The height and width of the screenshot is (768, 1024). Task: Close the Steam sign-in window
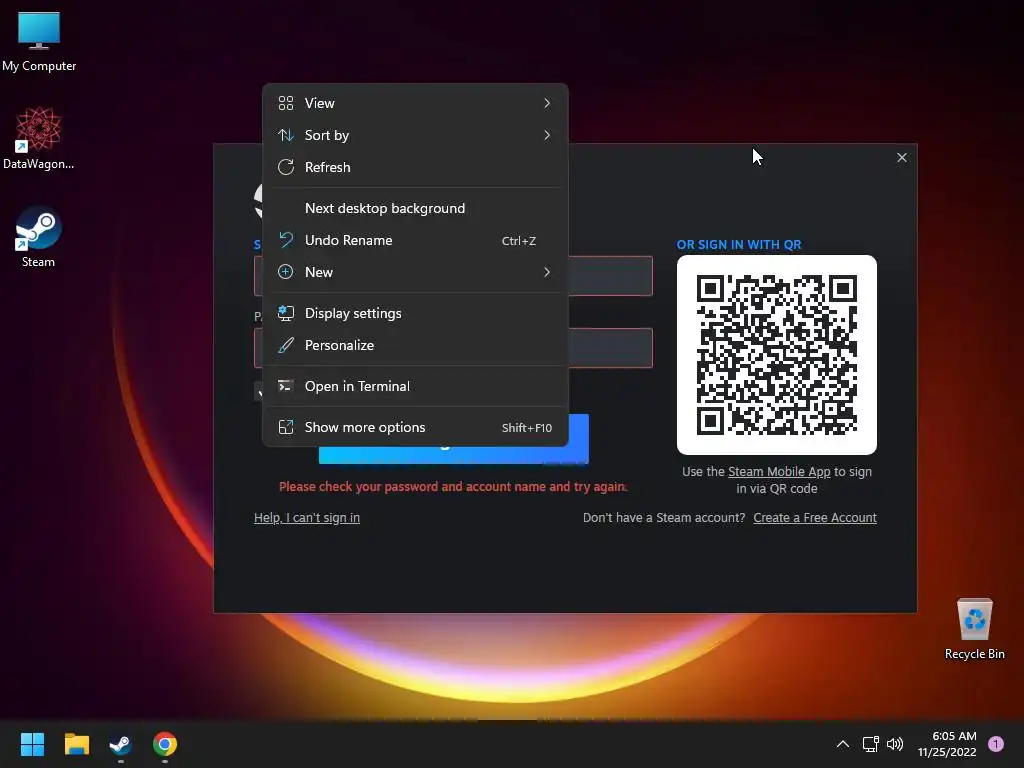coord(901,157)
